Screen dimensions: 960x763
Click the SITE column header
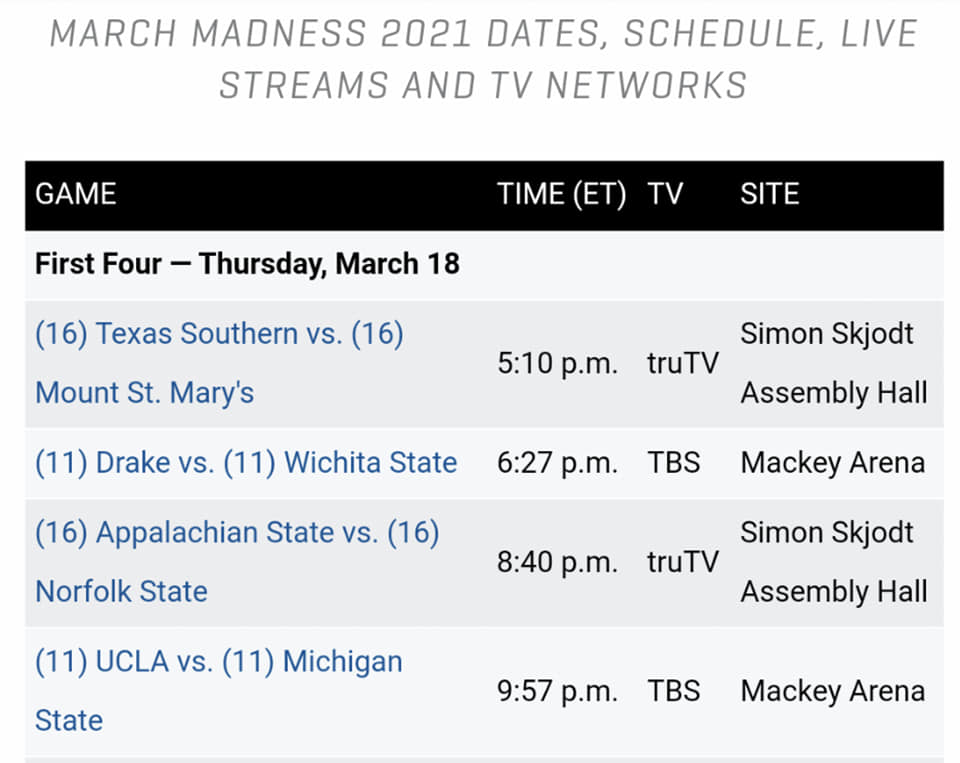click(x=770, y=194)
